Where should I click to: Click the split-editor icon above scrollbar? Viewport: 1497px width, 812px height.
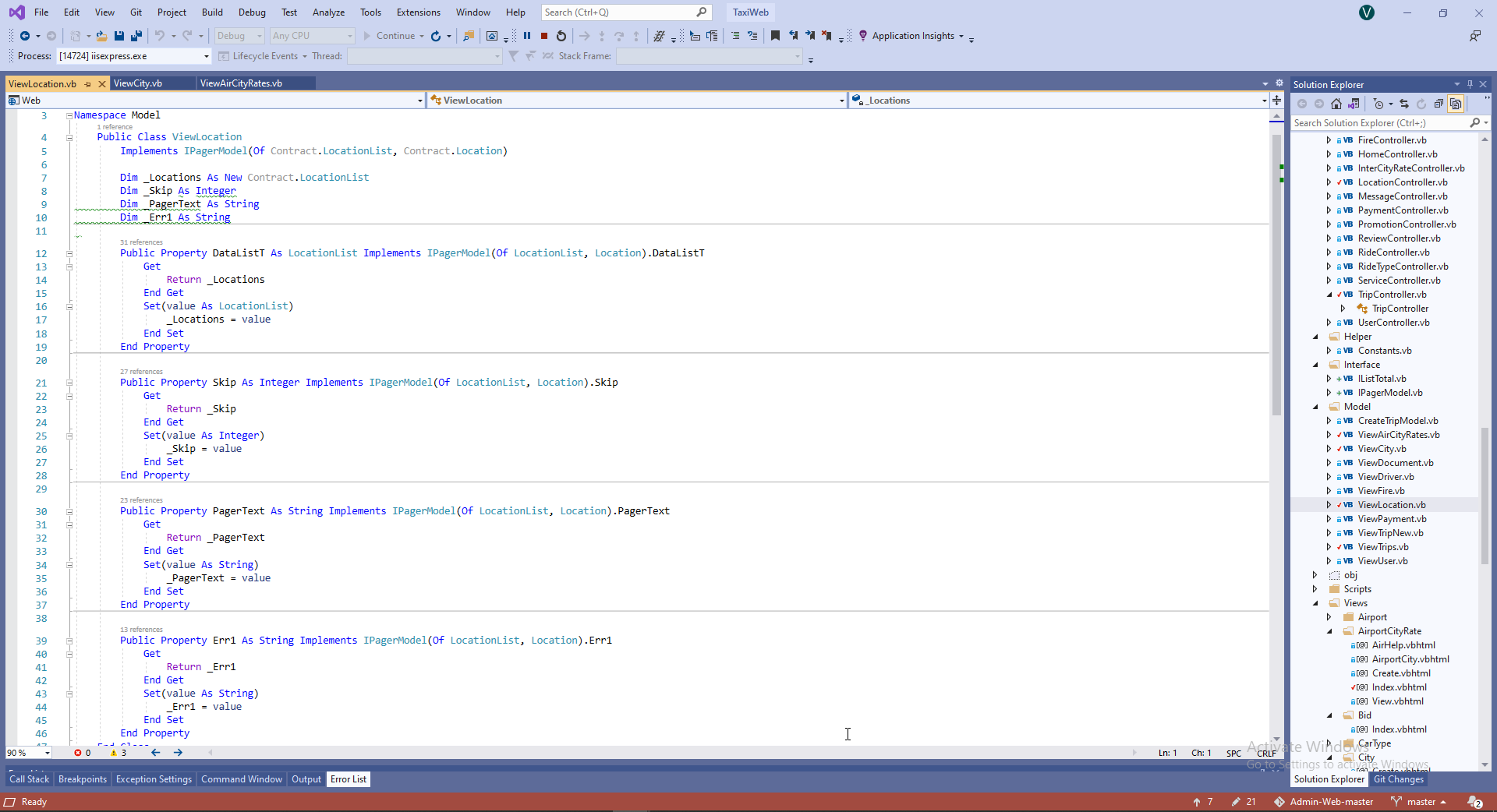pyautogui.click(x=1276, y=100)
